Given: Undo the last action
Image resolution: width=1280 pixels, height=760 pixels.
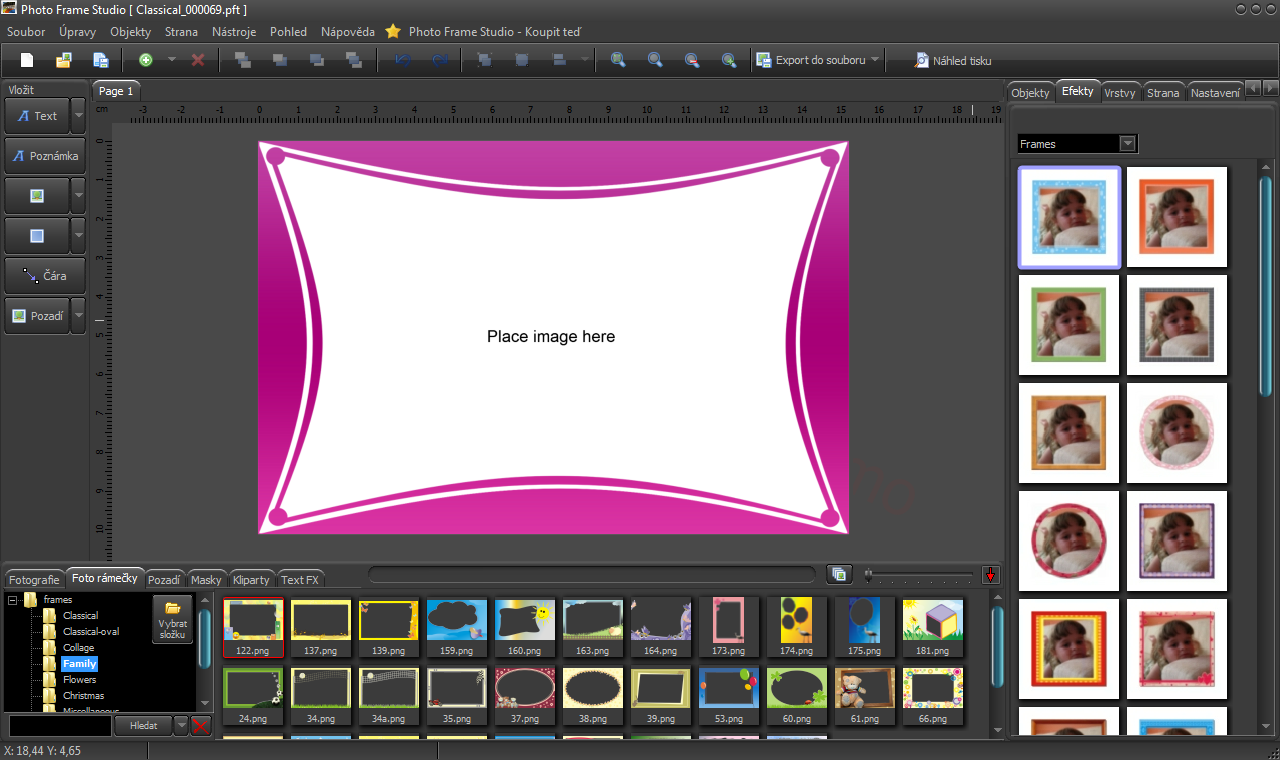Looking at the screenshot, I should click(x=403, y=60).
